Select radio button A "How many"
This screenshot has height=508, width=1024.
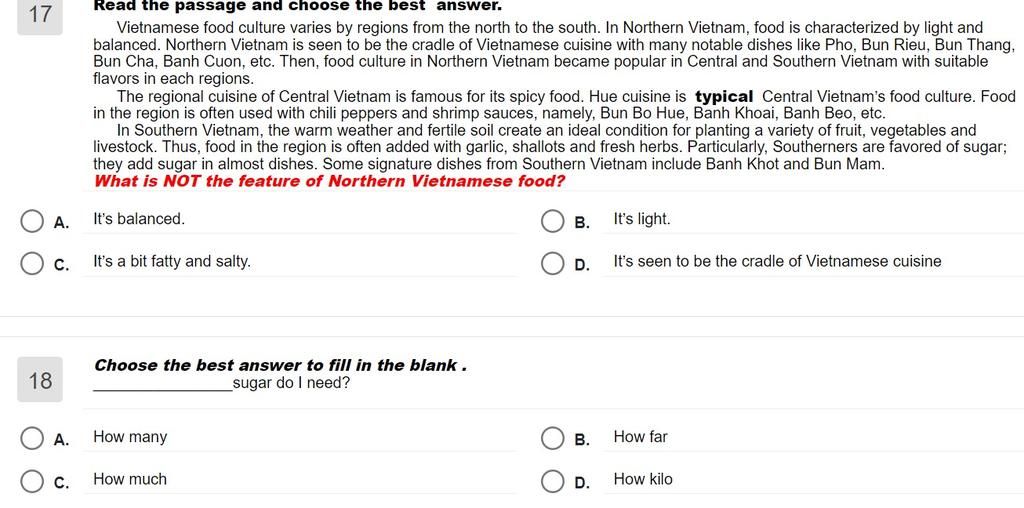tap(31, 439)
